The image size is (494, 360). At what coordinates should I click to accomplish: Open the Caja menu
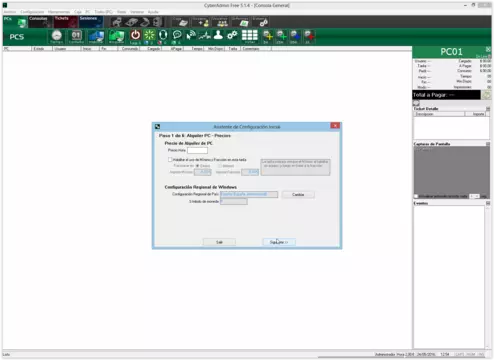pyautogui.click(x=78, y=12)
